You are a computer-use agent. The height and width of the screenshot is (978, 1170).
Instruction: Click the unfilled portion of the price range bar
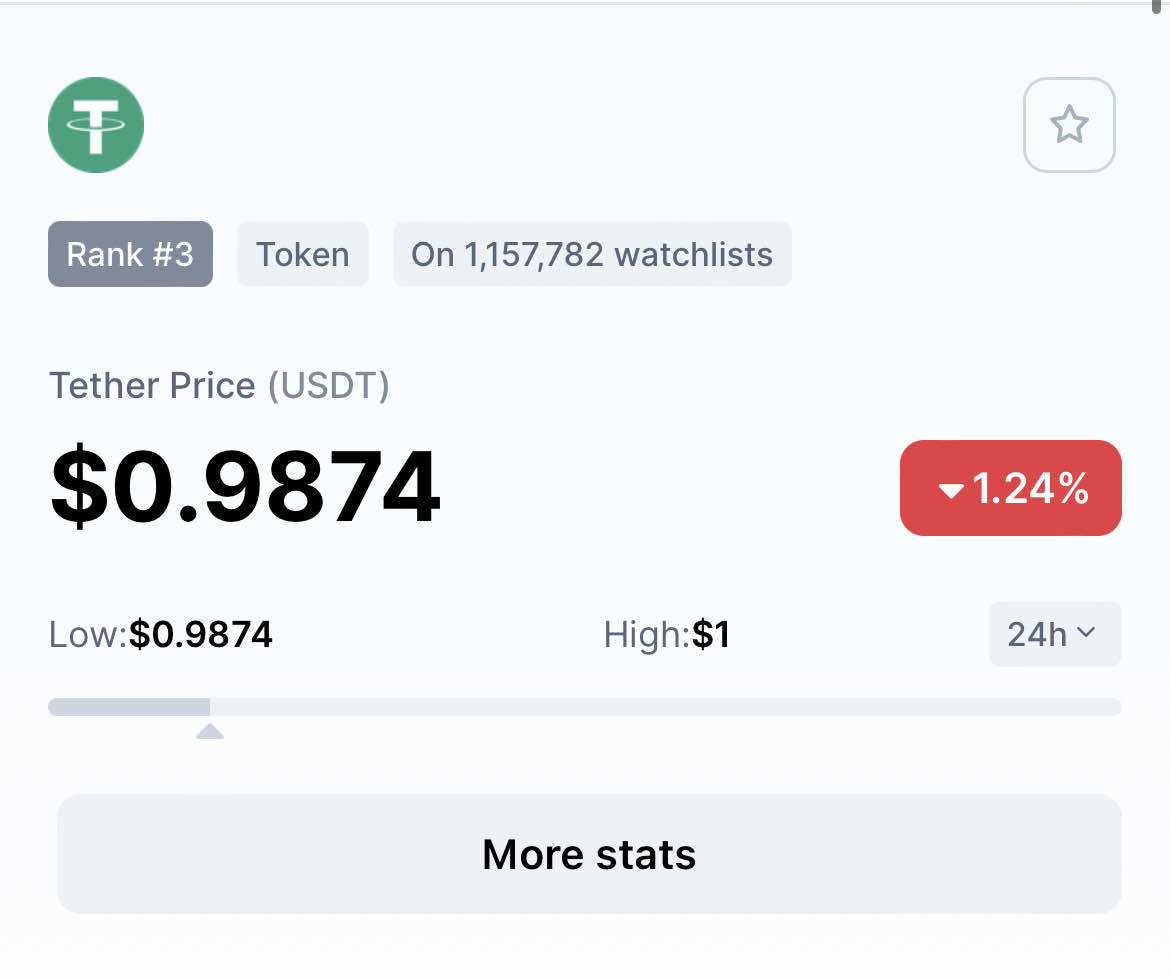(665, 707)
